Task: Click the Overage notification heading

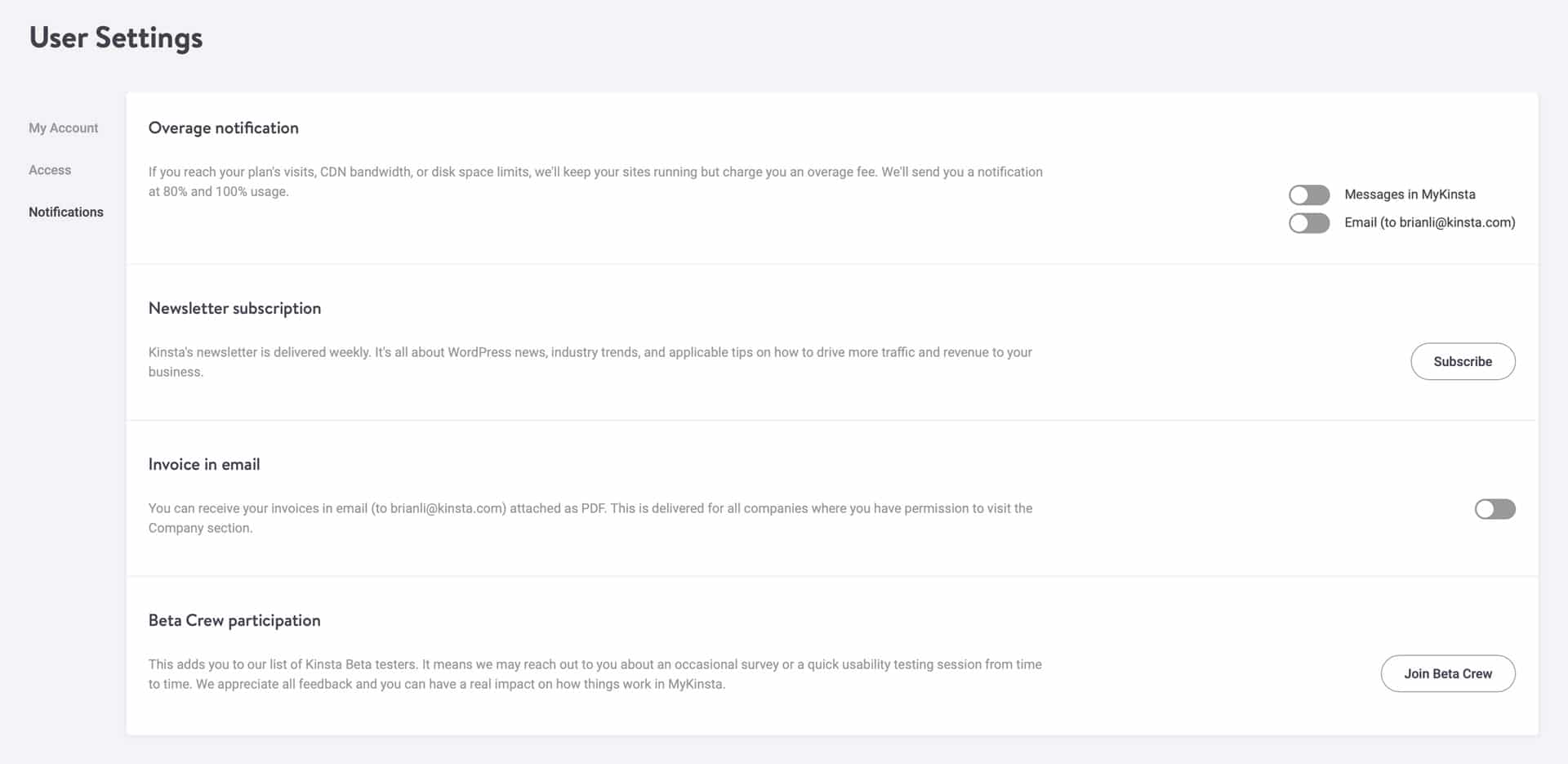Action: point(223,128)
